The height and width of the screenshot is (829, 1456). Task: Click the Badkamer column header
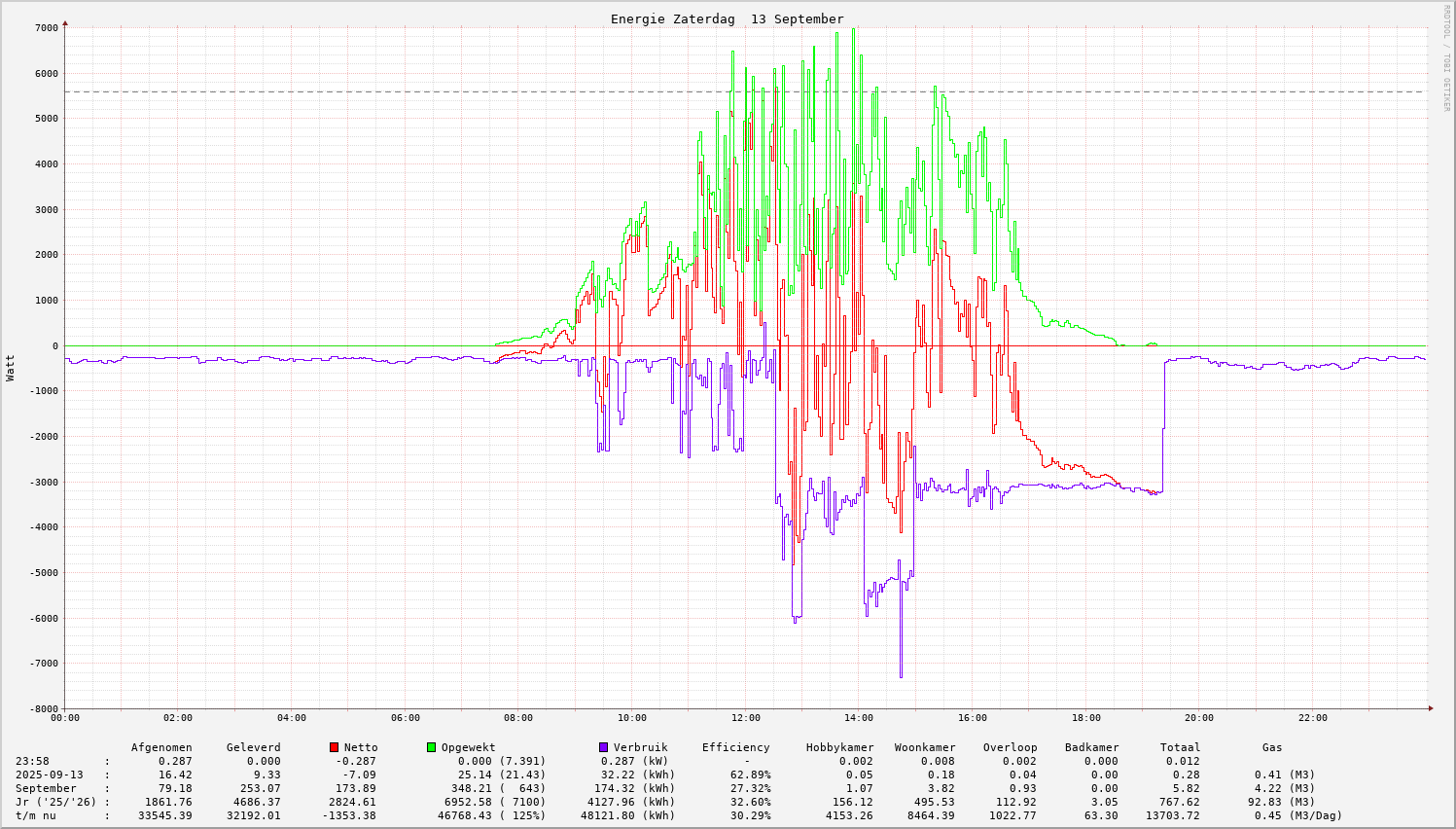click(1091, 747)
